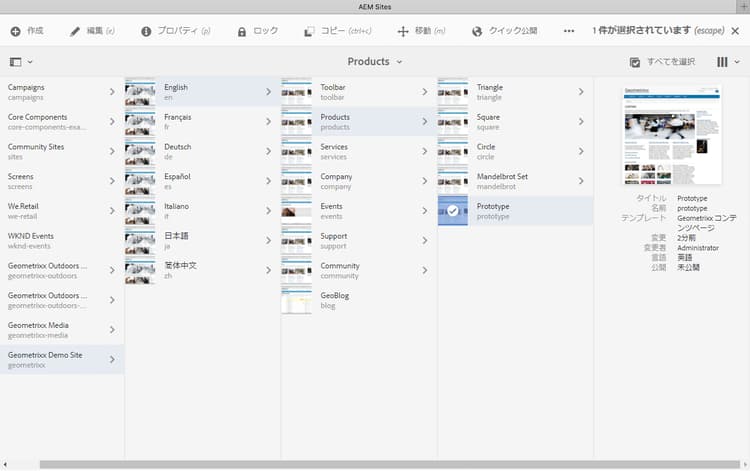Select the Español page thumbnail
The width and height of the screenshot is (750, 471).
[140, 181]
